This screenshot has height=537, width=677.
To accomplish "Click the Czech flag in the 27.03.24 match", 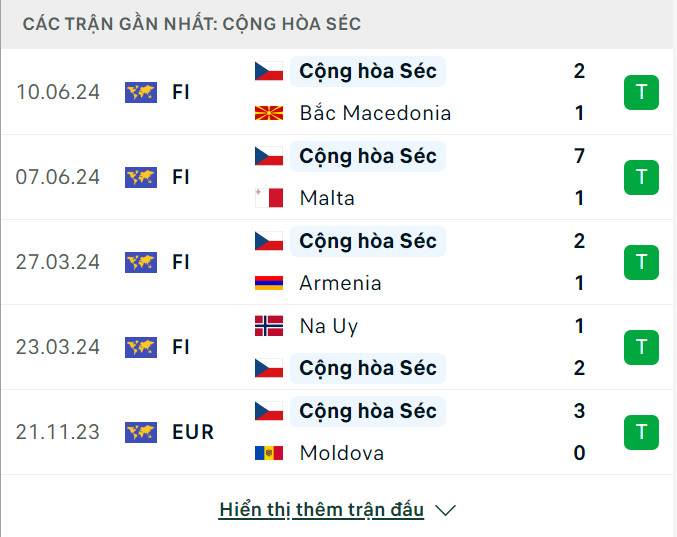I will pyautogui.click(x=269, y=241).
